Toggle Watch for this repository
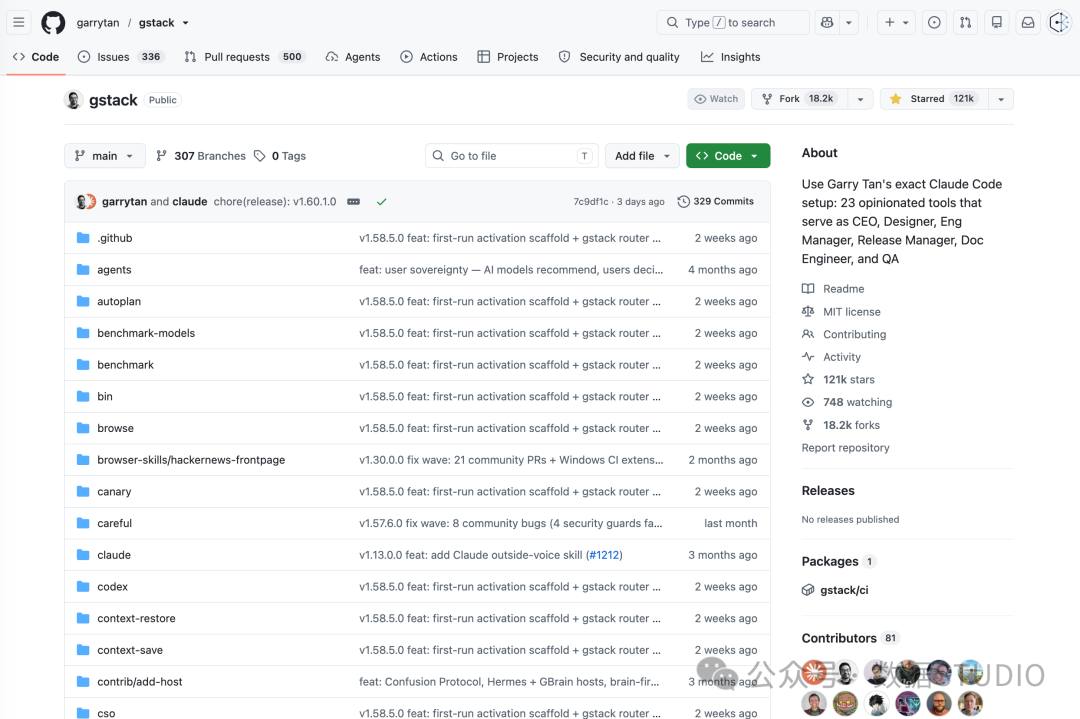Viewport: 1080px width, 719px height. pyautogui.click(x=716, y=99)
